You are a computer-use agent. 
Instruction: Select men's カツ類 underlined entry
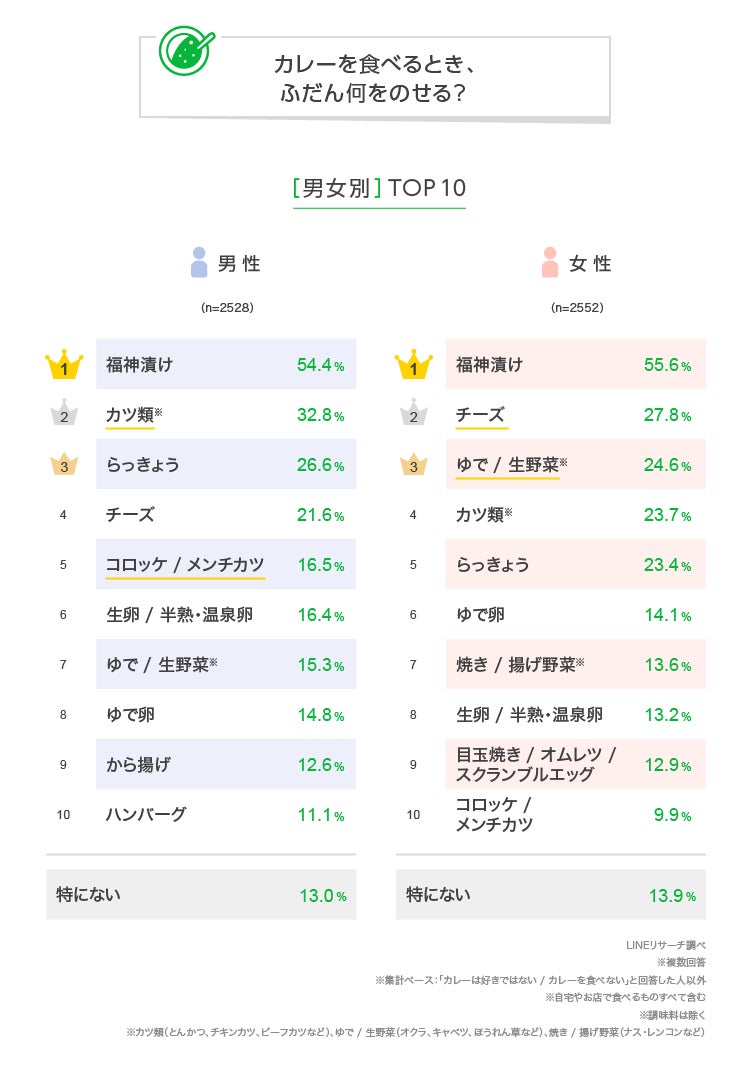(x=130, y=415)
